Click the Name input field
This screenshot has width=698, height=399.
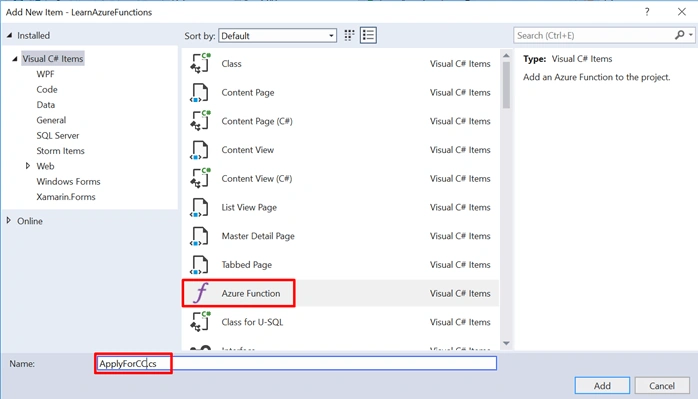point(296,363)
